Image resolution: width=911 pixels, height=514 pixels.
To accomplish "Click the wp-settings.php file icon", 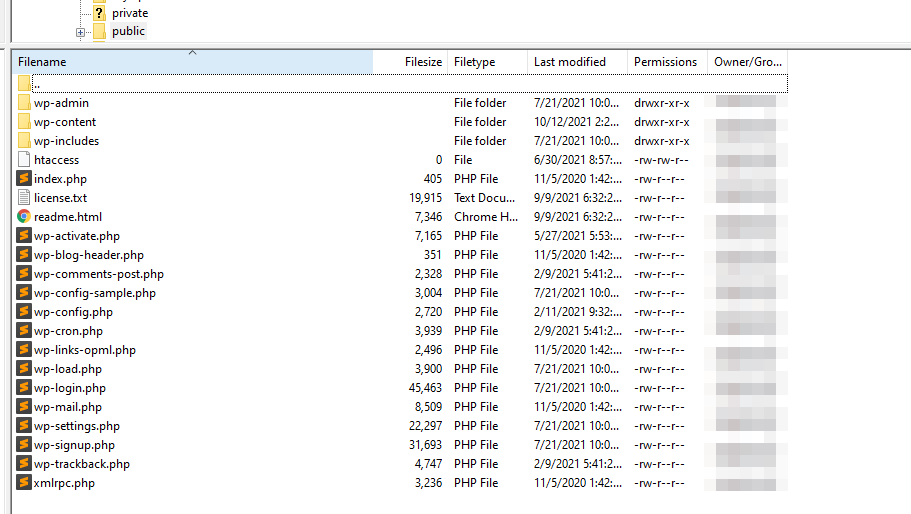I will tap(24, 426).
